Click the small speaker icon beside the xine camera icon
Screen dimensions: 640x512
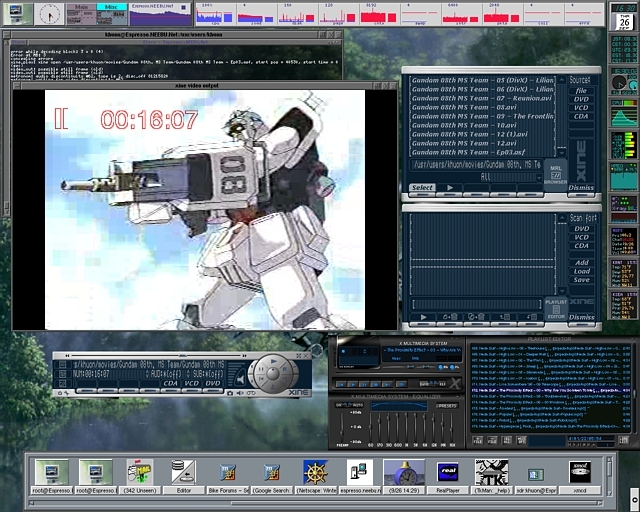(x=240, y=393)
